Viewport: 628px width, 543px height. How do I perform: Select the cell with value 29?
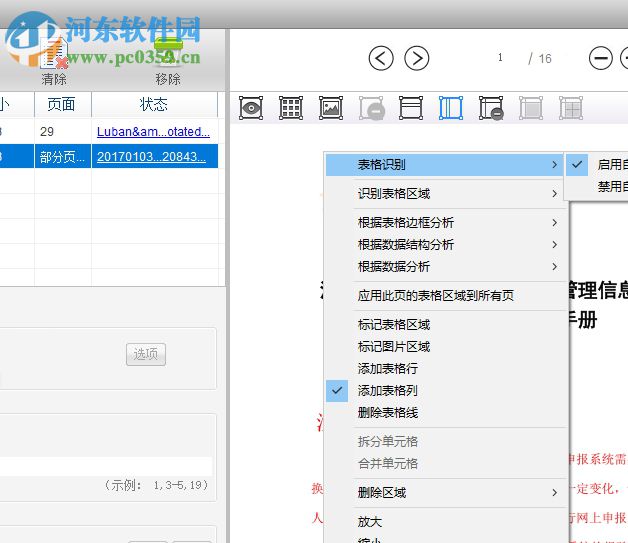pos(63,132)
